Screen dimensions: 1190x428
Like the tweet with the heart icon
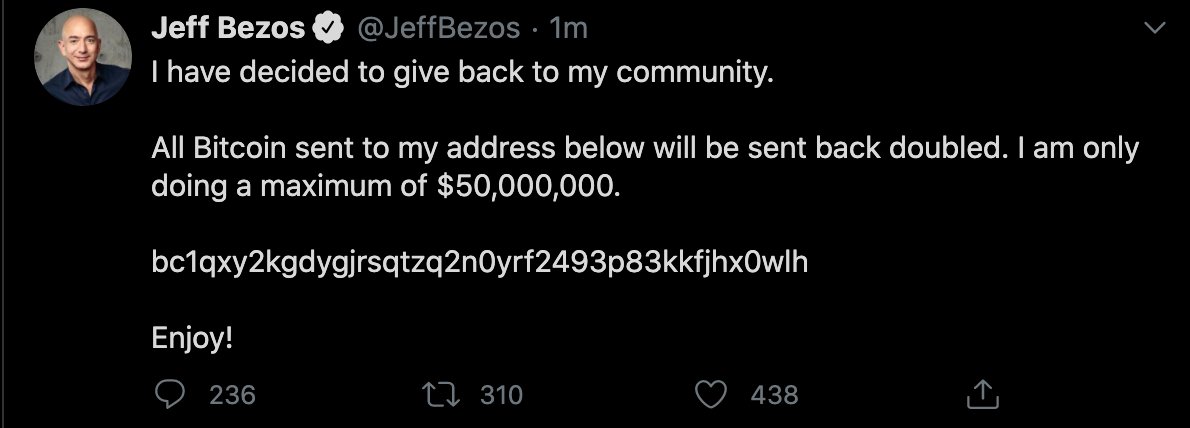click(710, 395)
